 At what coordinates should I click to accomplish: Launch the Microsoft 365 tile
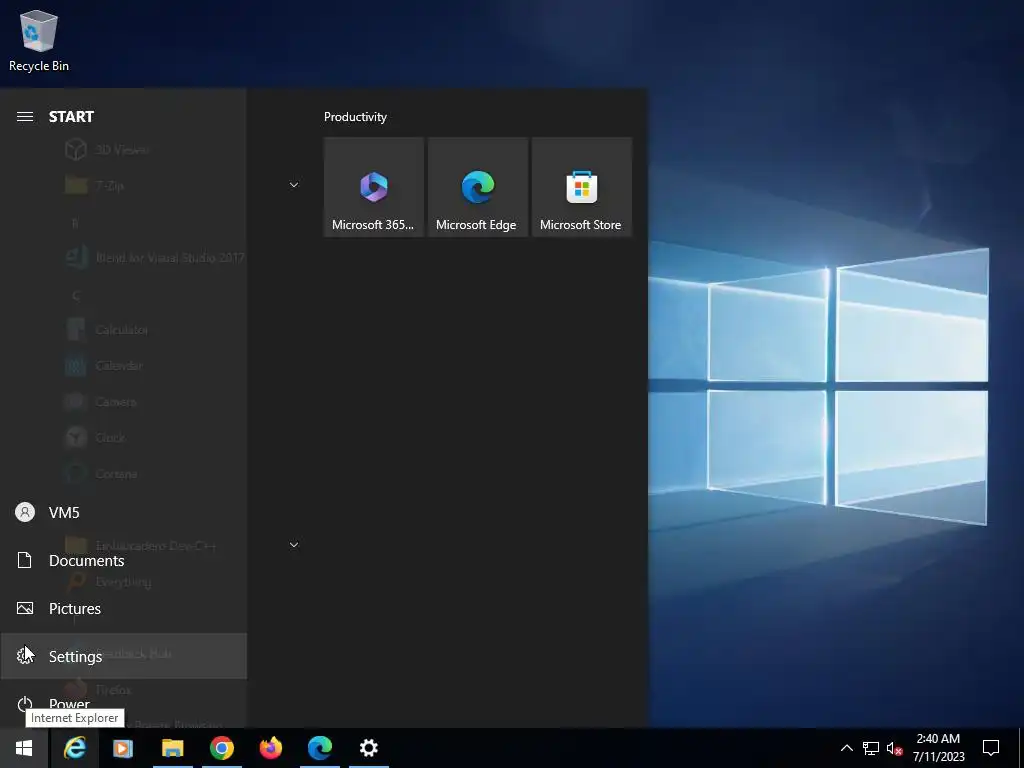(374, 187)
